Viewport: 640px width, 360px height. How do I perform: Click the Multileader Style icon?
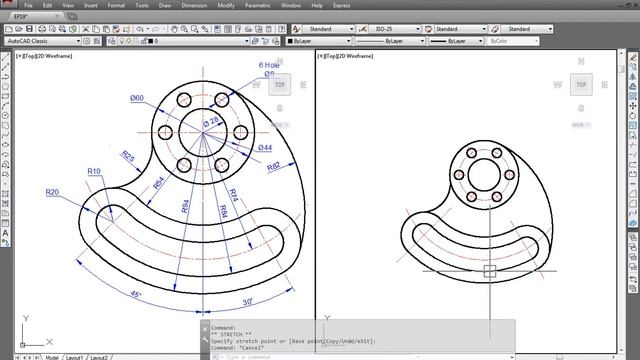pyautogui.click(x=495, y=29)
